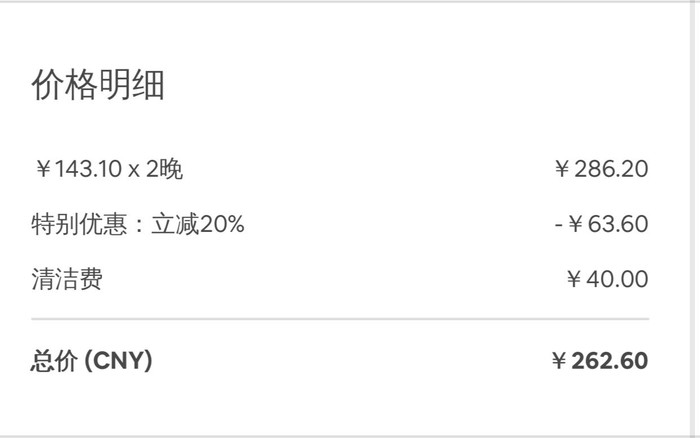Click the yen symbol before 286.20
The width and height of the screenshot is (700, 438).
(x=563, y=170)
